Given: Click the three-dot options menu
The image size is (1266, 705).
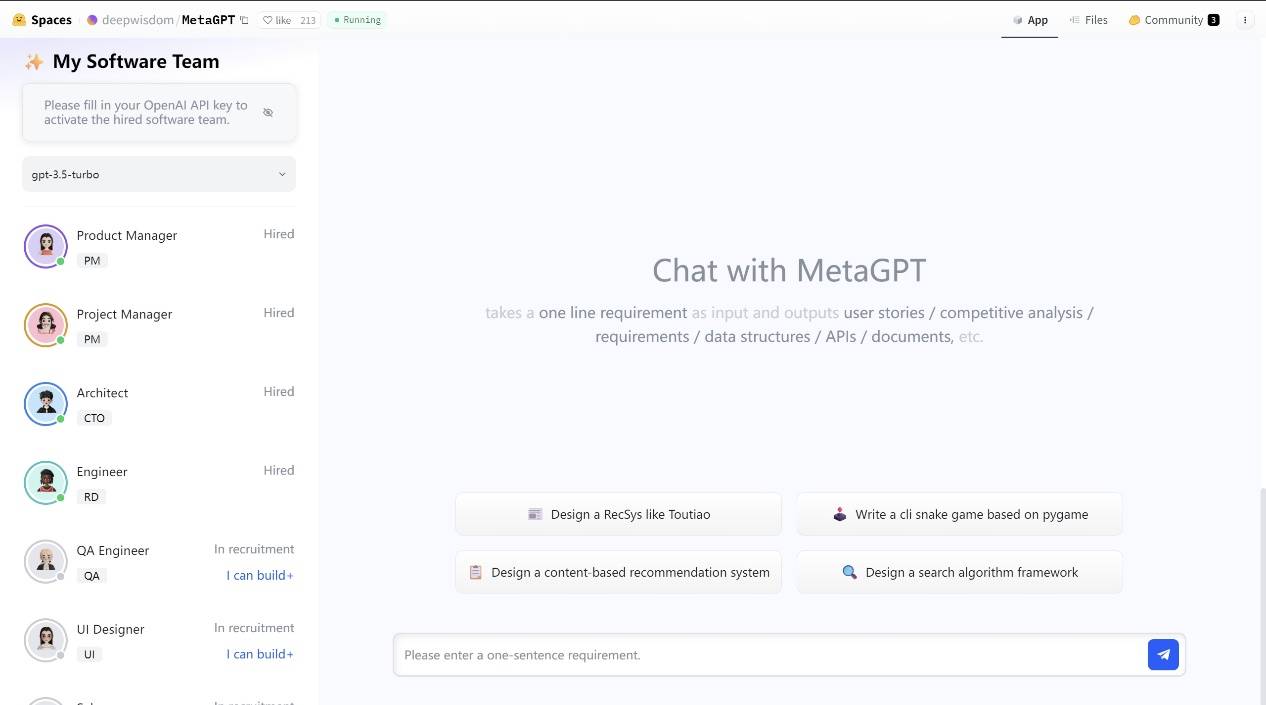Looking at the screenshot, I should (x=1245, y=19).
